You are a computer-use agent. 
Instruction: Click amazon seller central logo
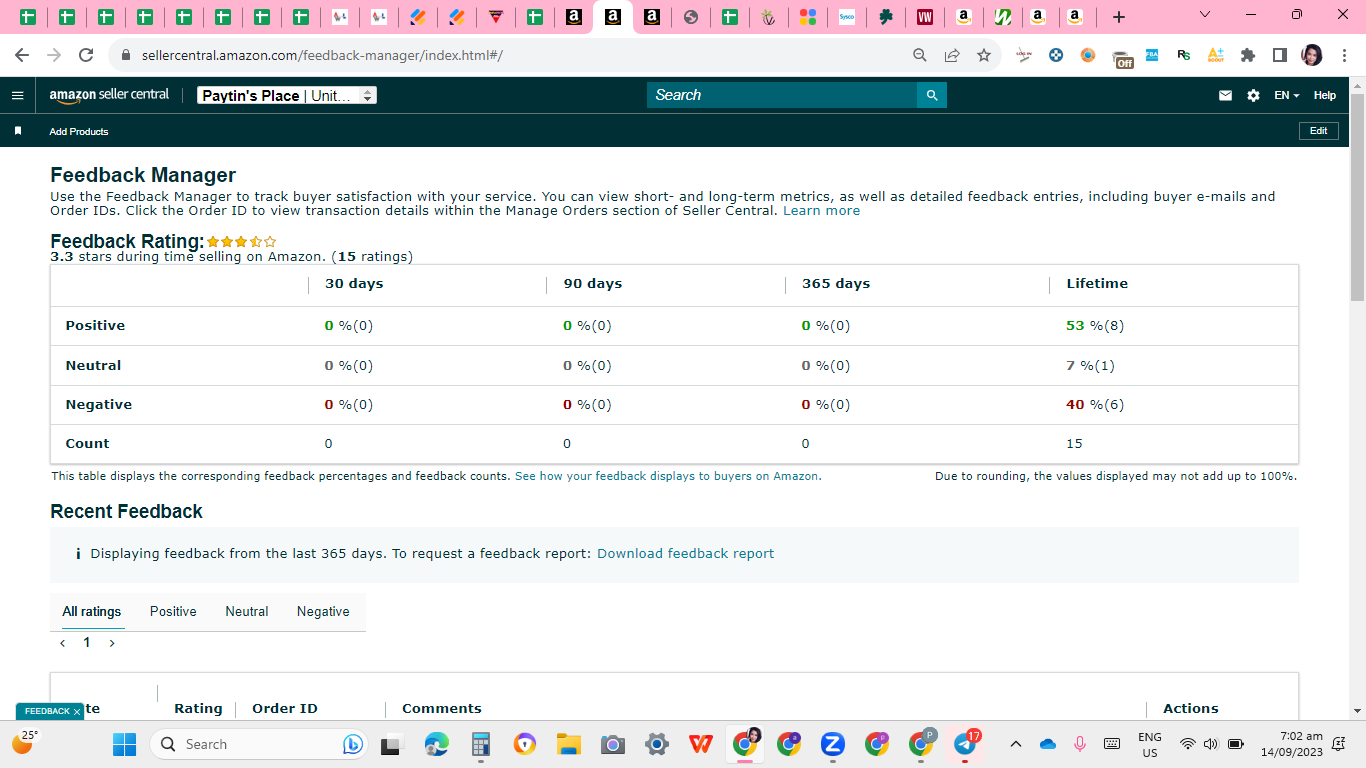tap(109, 95)
